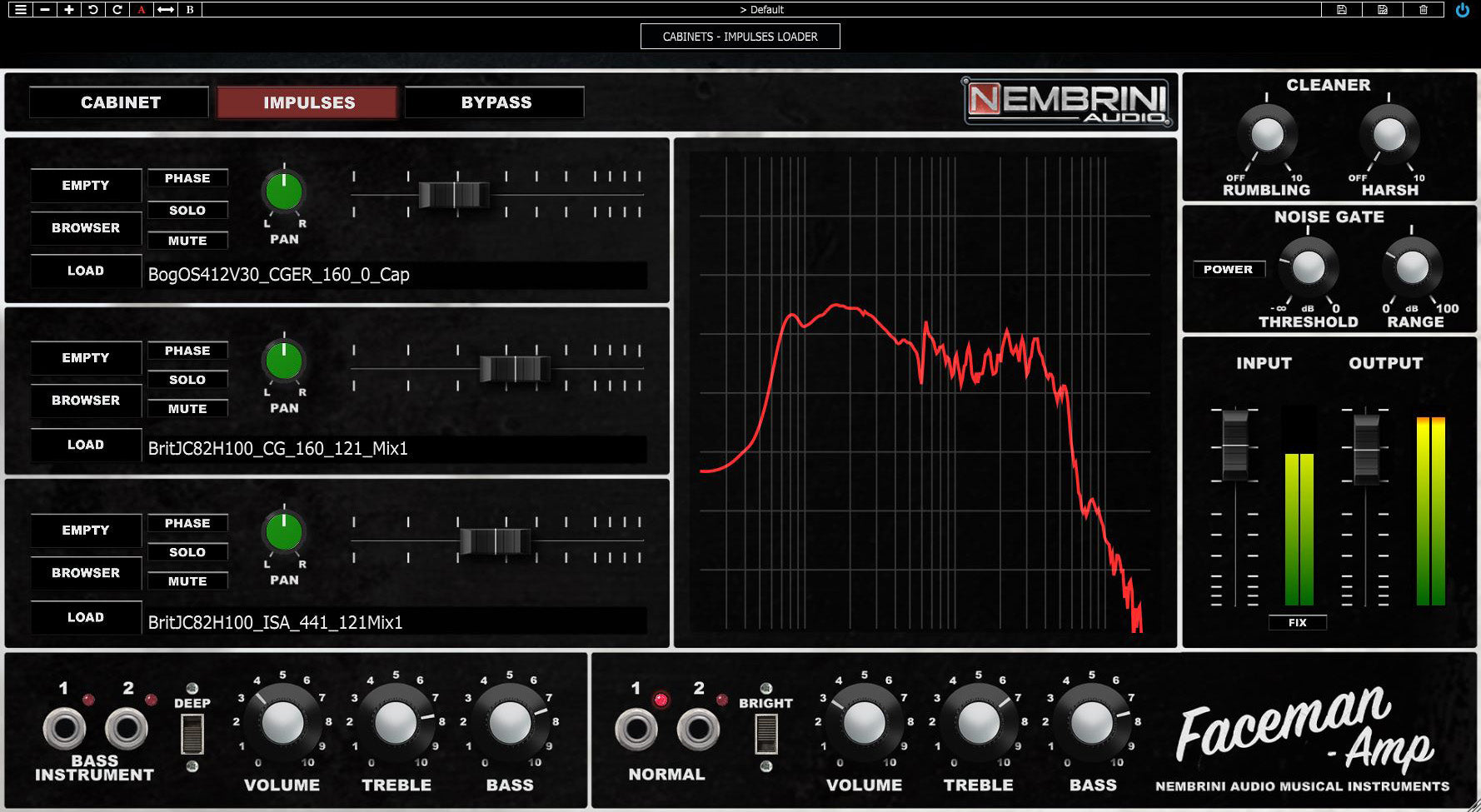Solo the BritJC82H100_ISA impulse
1481x812 pixels.
click(x=187, y=552)
